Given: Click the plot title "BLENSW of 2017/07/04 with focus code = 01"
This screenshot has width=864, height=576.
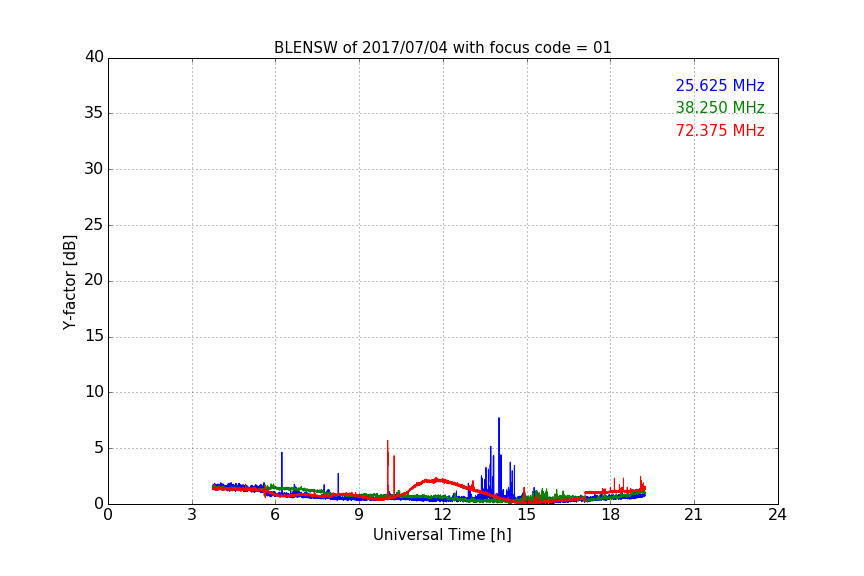Looking at the screenshot, I should (442, 48).
